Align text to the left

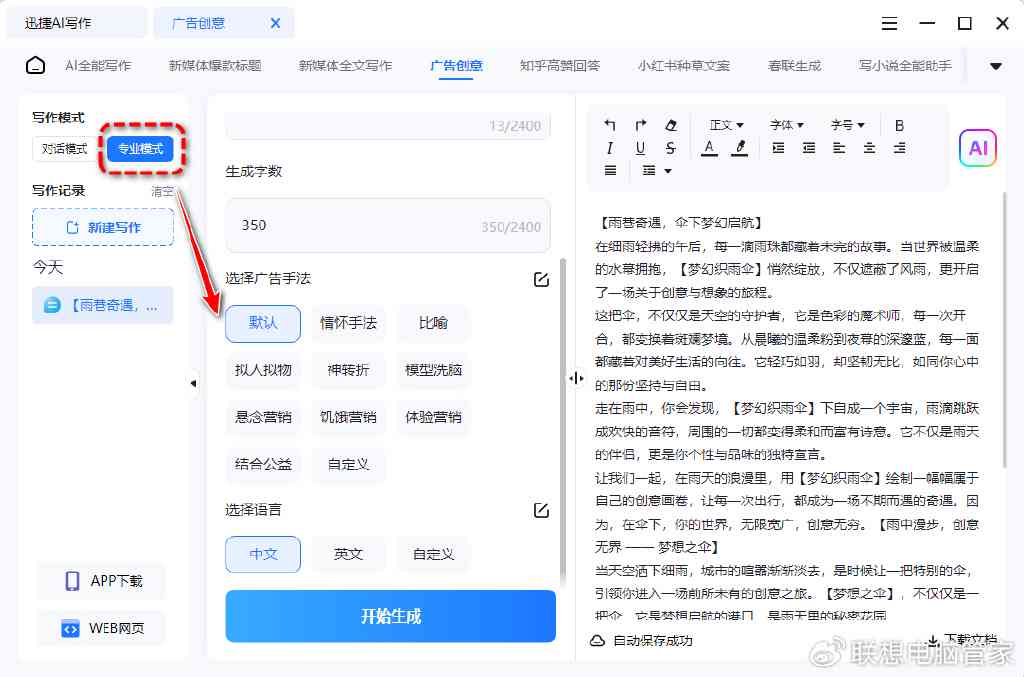click(839, 148)
